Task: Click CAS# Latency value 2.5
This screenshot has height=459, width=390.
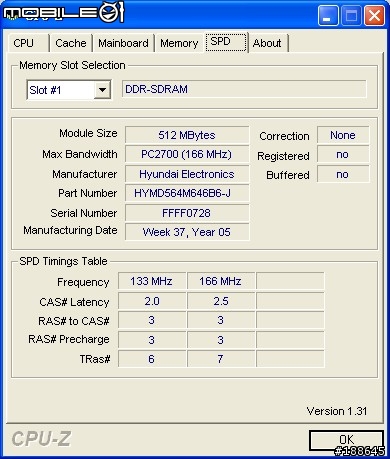Action: (x=221, y=301)
